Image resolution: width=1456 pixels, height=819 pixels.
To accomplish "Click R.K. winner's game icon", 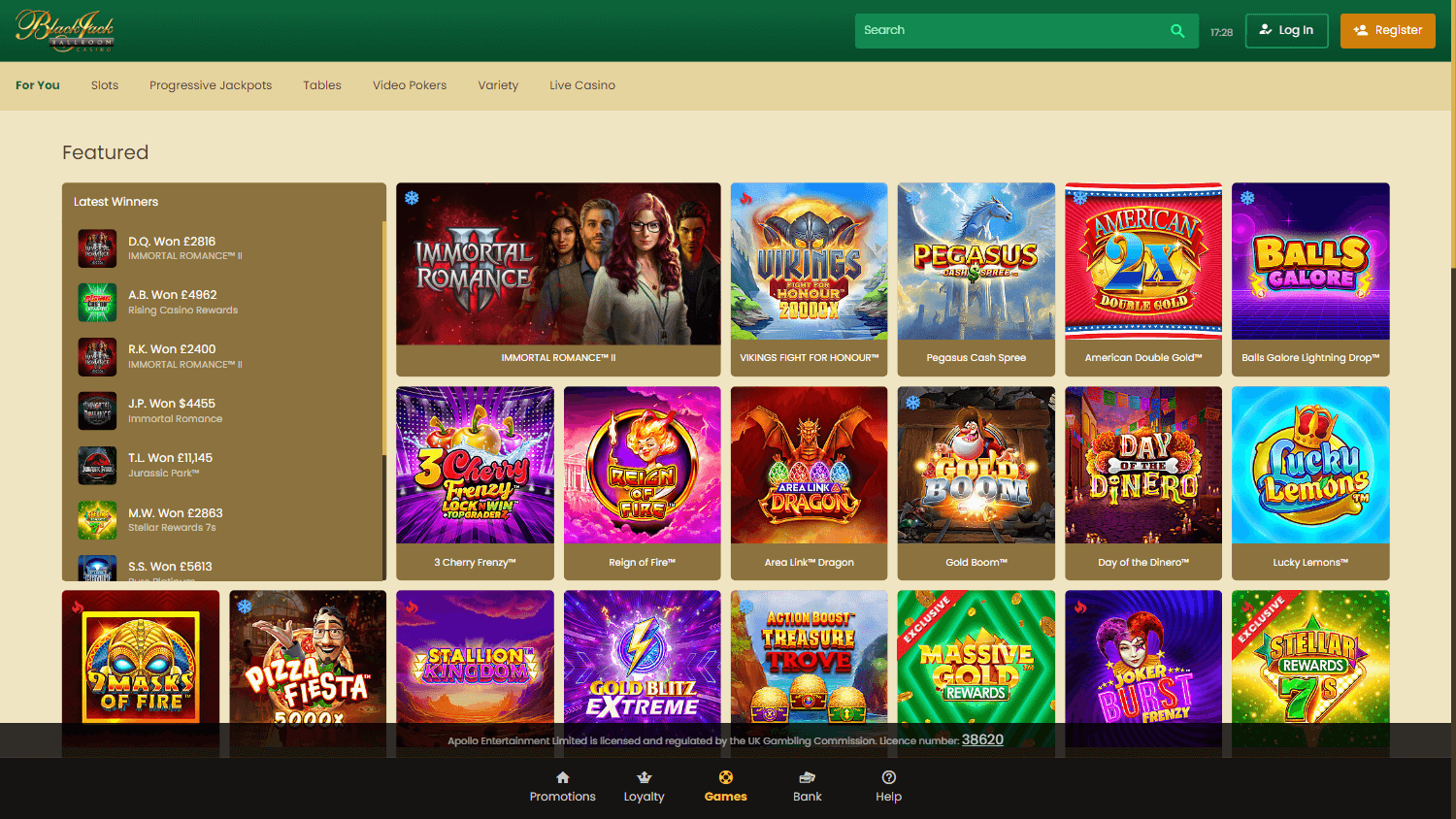I will (x=97, y=356).
